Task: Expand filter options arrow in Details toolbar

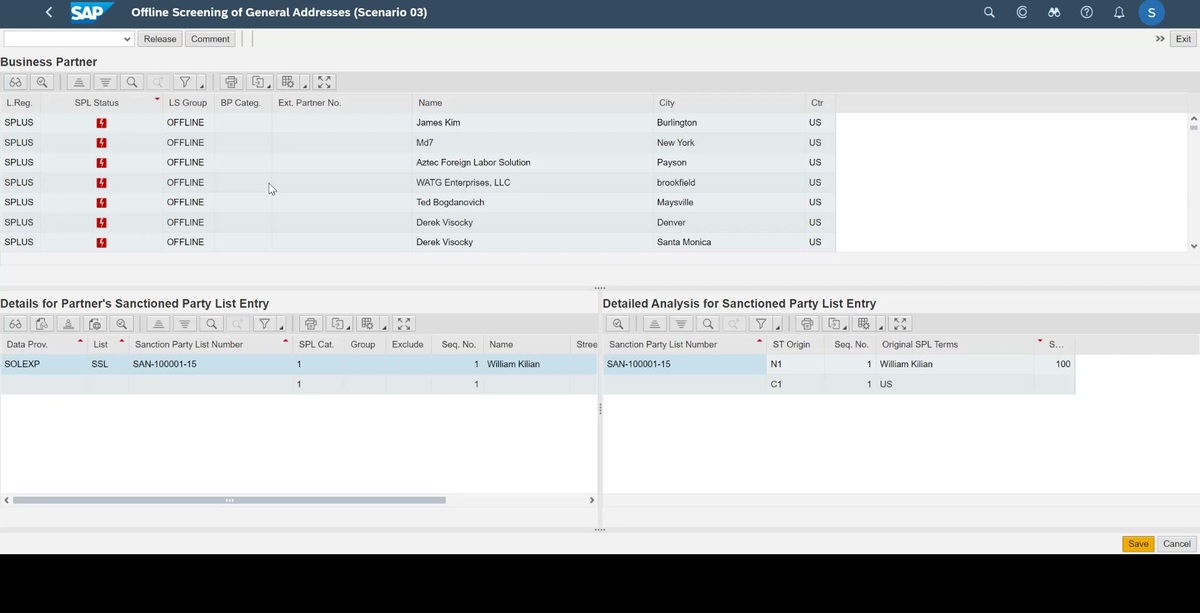Action: tap(281, 327)
